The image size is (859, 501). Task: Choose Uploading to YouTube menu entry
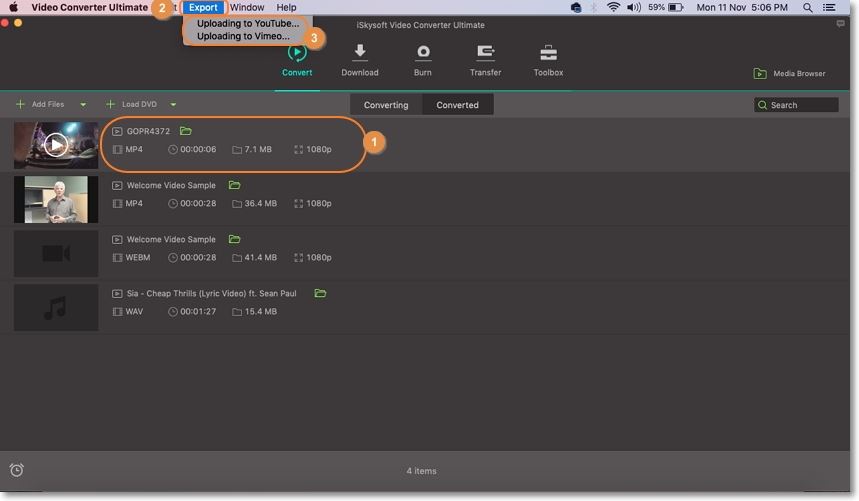pyautogui.click(x=247, y=23)
